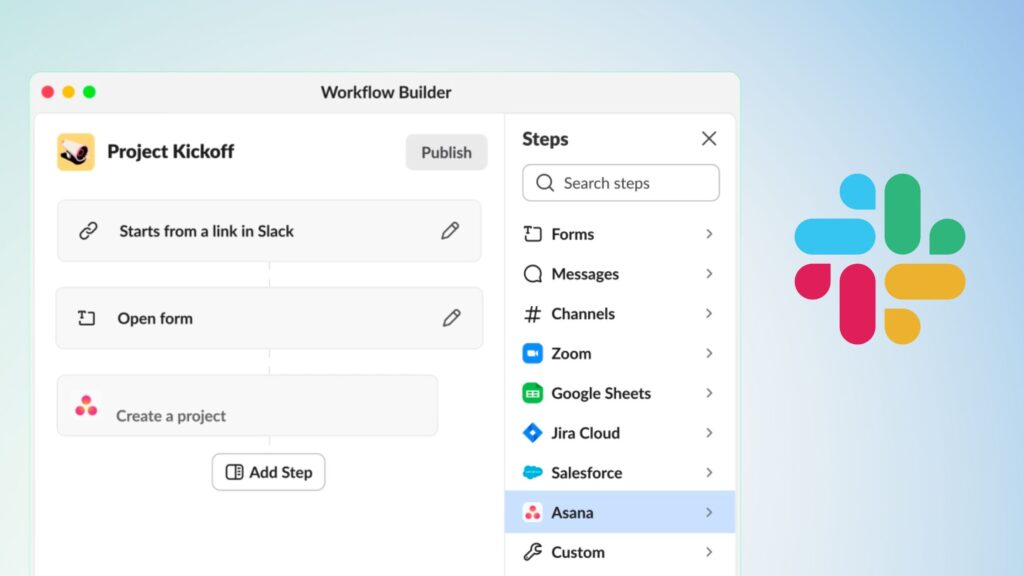Click the Zoom app icon
Image resolution: width=1024 pixels, height=576 pixels.
click(533, 353)
